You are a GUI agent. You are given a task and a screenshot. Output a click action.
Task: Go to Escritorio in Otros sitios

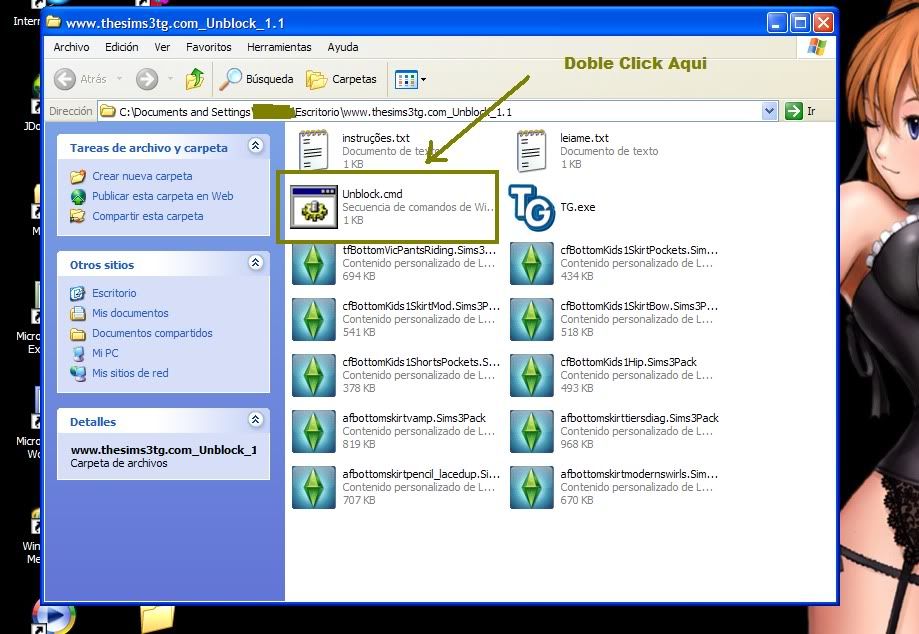pos(114,293)
